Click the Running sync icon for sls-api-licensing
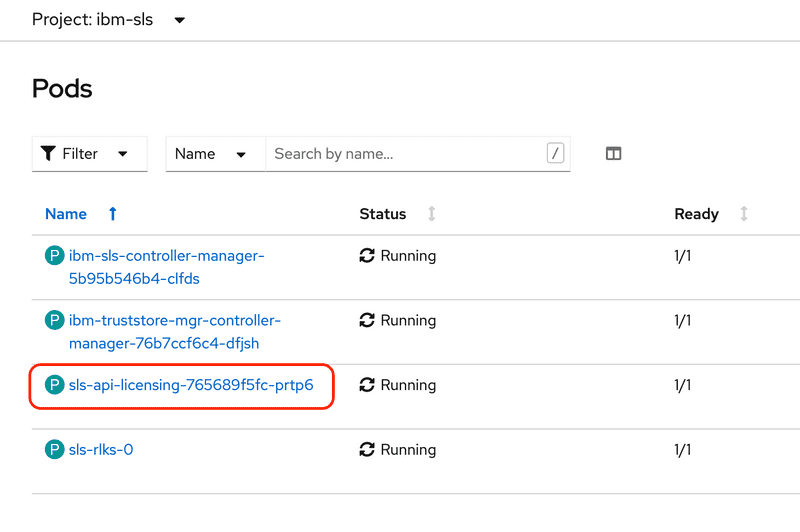Screen dimensions: 800x532 pos(367,385)
